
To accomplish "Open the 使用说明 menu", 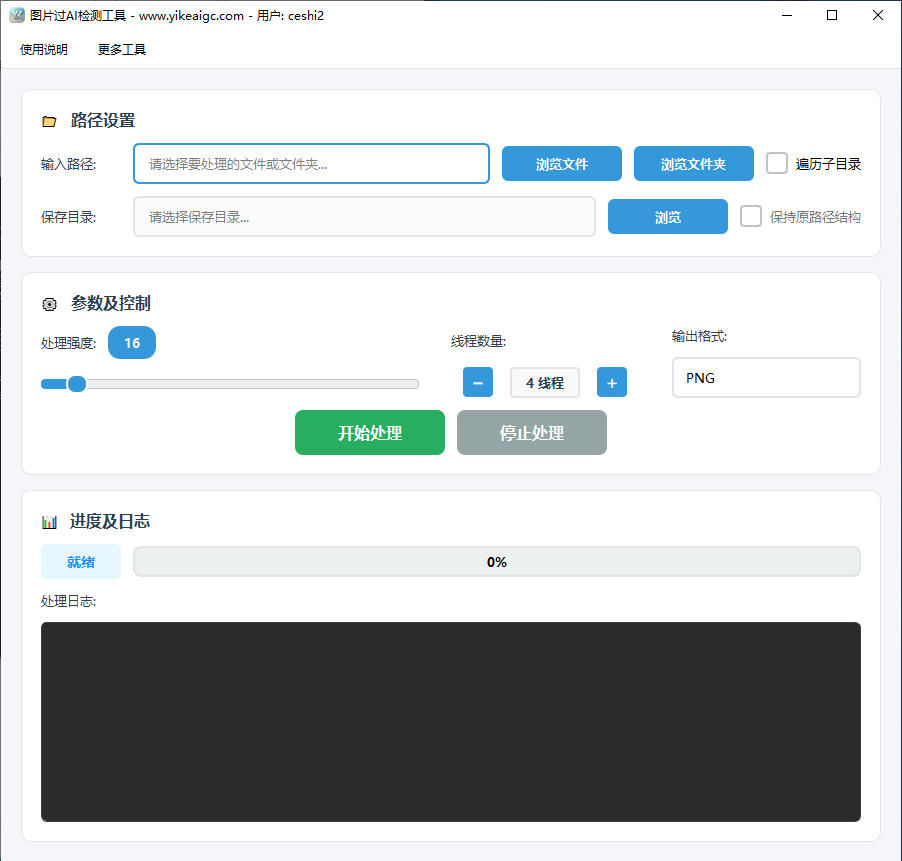I will [x=44, y=49].
